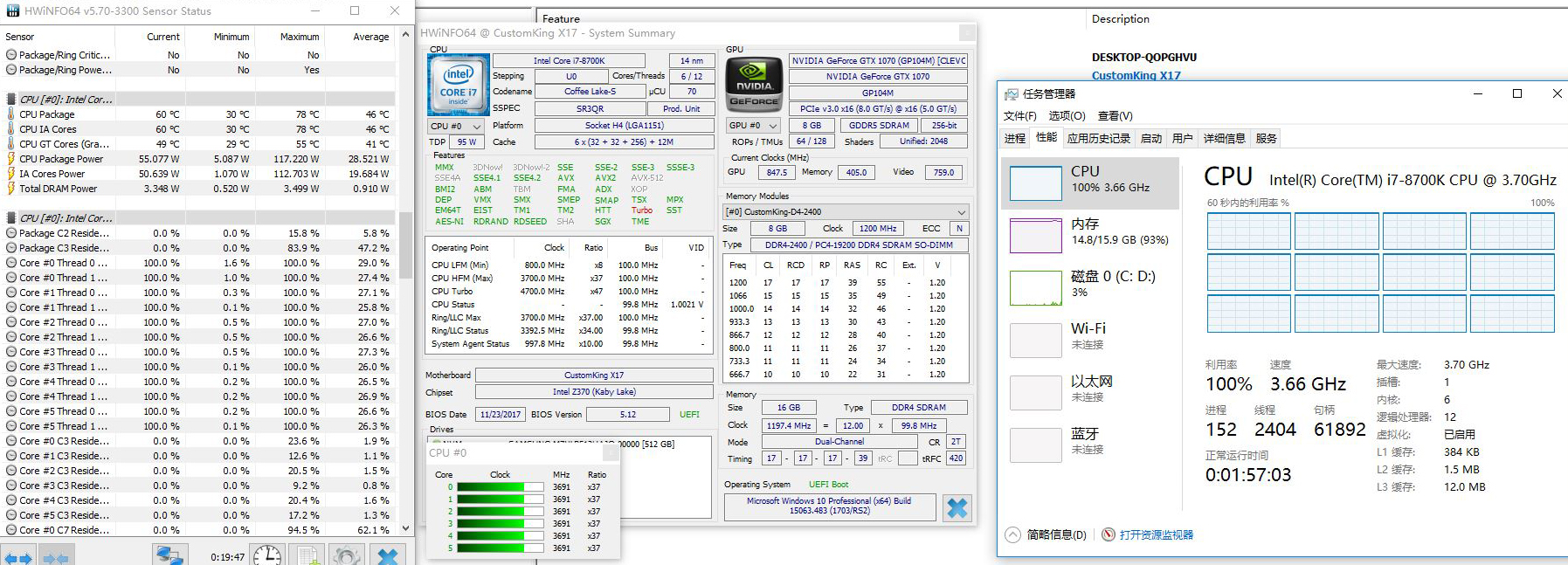
Task: Click the resource monitor gauge icon
Action: coord(1109,534)
